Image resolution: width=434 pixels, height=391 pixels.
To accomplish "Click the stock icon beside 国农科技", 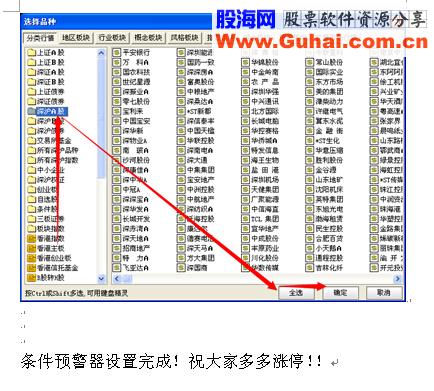I will tap(116, 72).
